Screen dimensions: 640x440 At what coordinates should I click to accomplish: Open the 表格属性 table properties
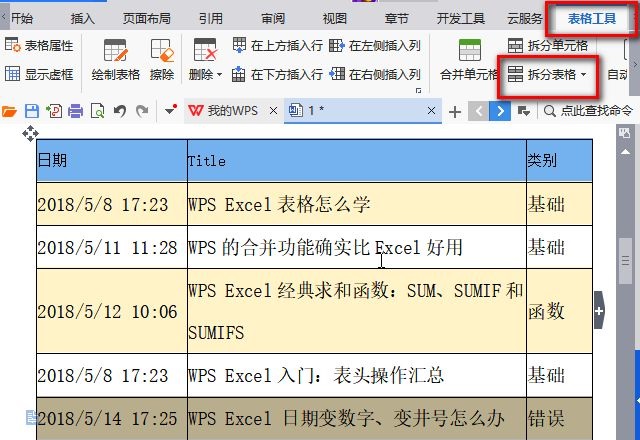(39, 45)
